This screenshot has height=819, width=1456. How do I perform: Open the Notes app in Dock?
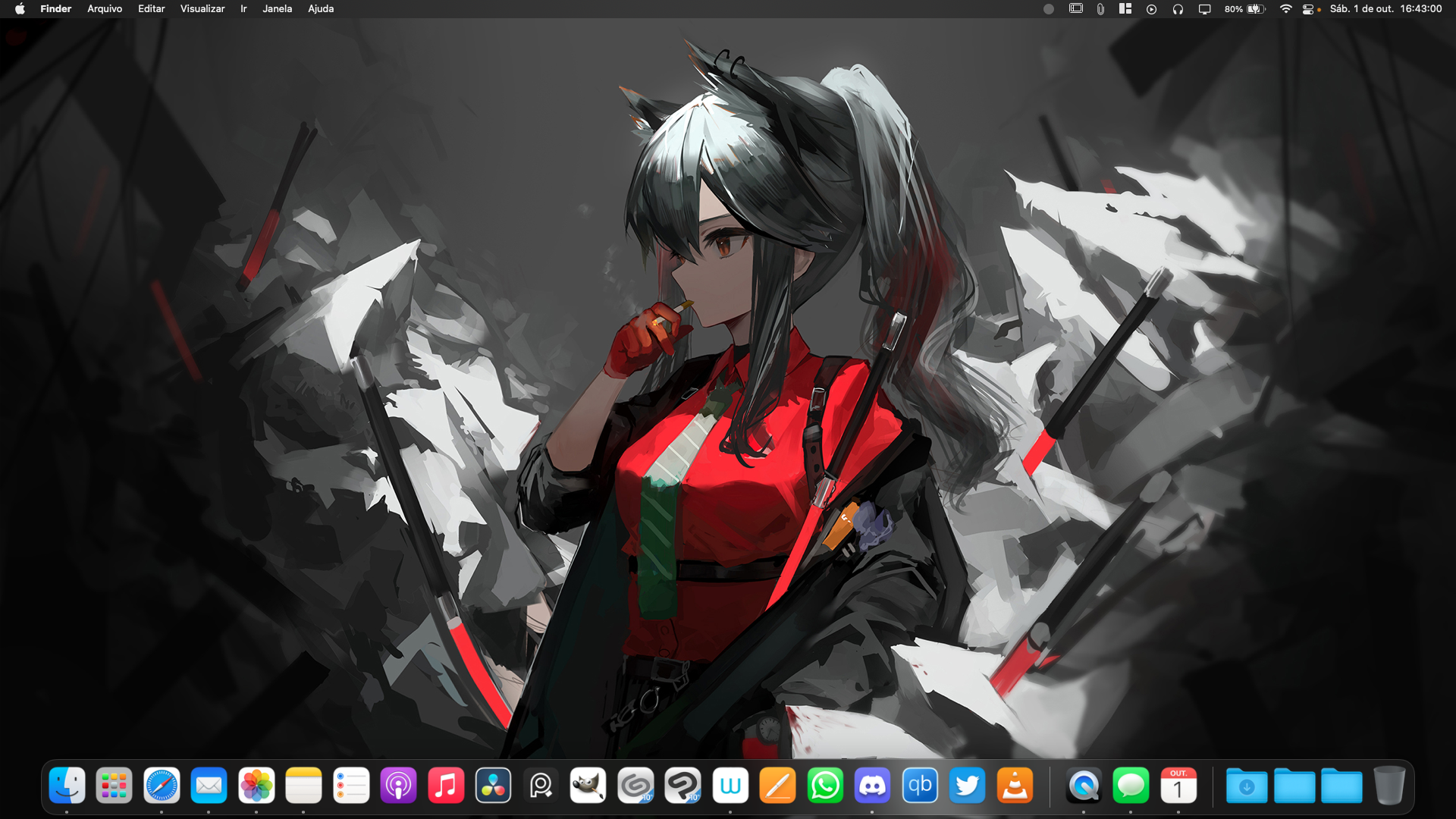coord(304,786)
